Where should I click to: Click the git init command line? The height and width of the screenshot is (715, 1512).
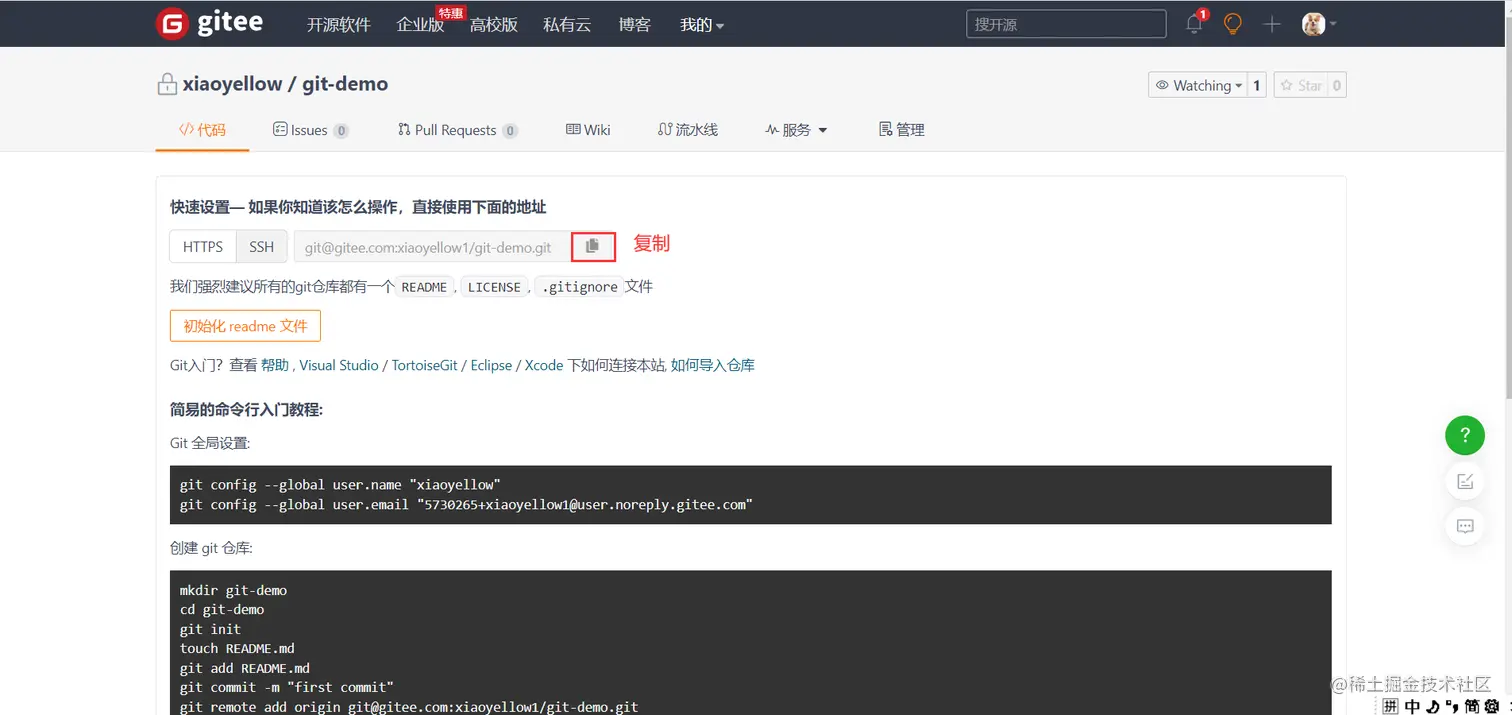click(210, 629)
